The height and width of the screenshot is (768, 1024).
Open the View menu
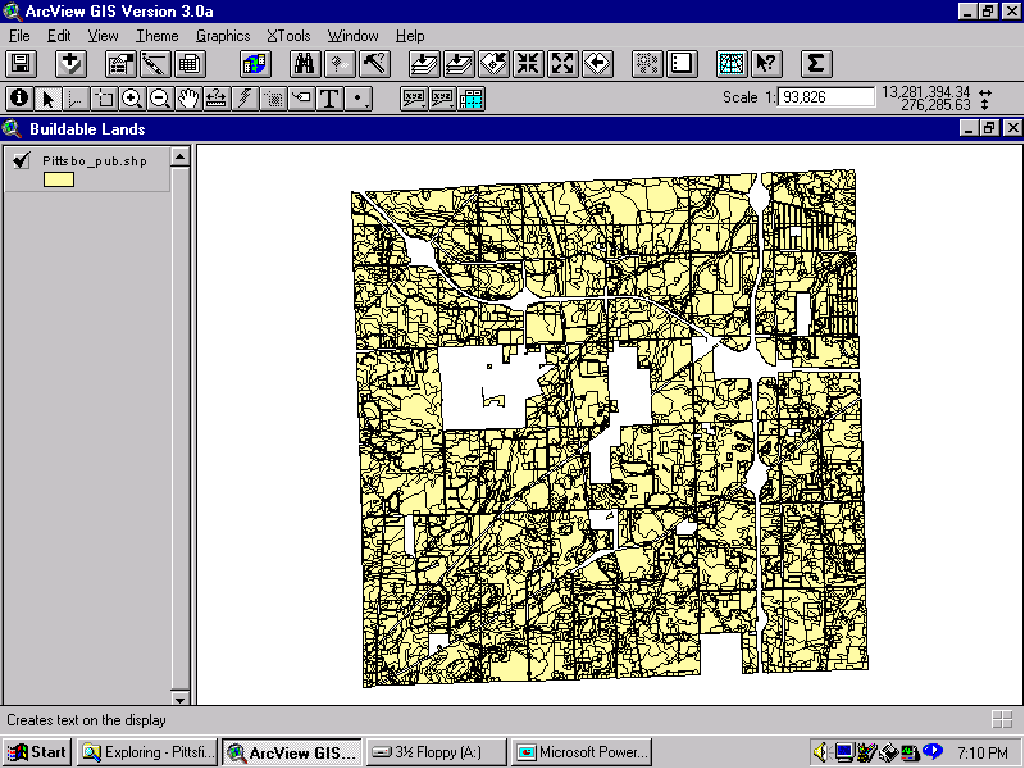click(x=103, y=35)
